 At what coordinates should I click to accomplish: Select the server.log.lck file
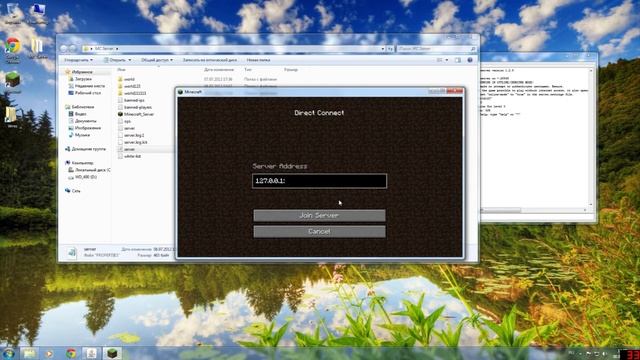[136, 142]
